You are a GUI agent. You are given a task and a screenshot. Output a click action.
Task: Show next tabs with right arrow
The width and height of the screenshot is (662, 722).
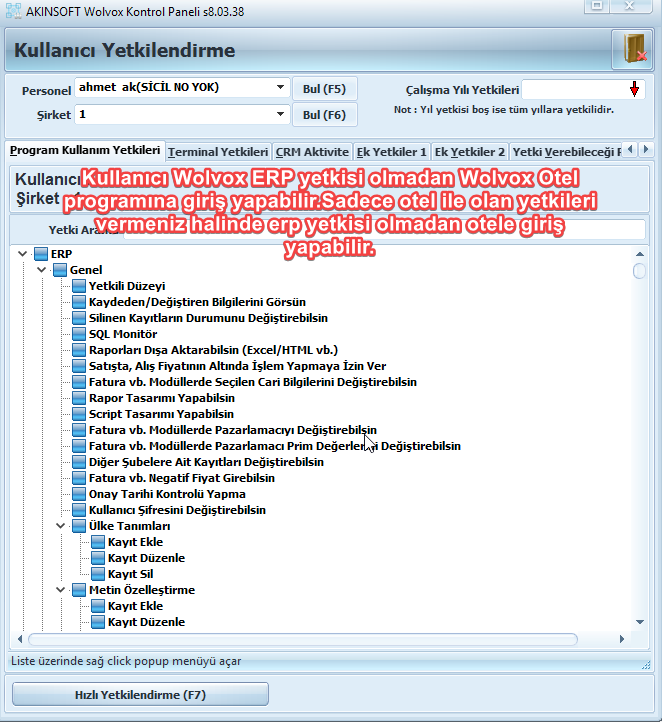[x=646, y=149]
